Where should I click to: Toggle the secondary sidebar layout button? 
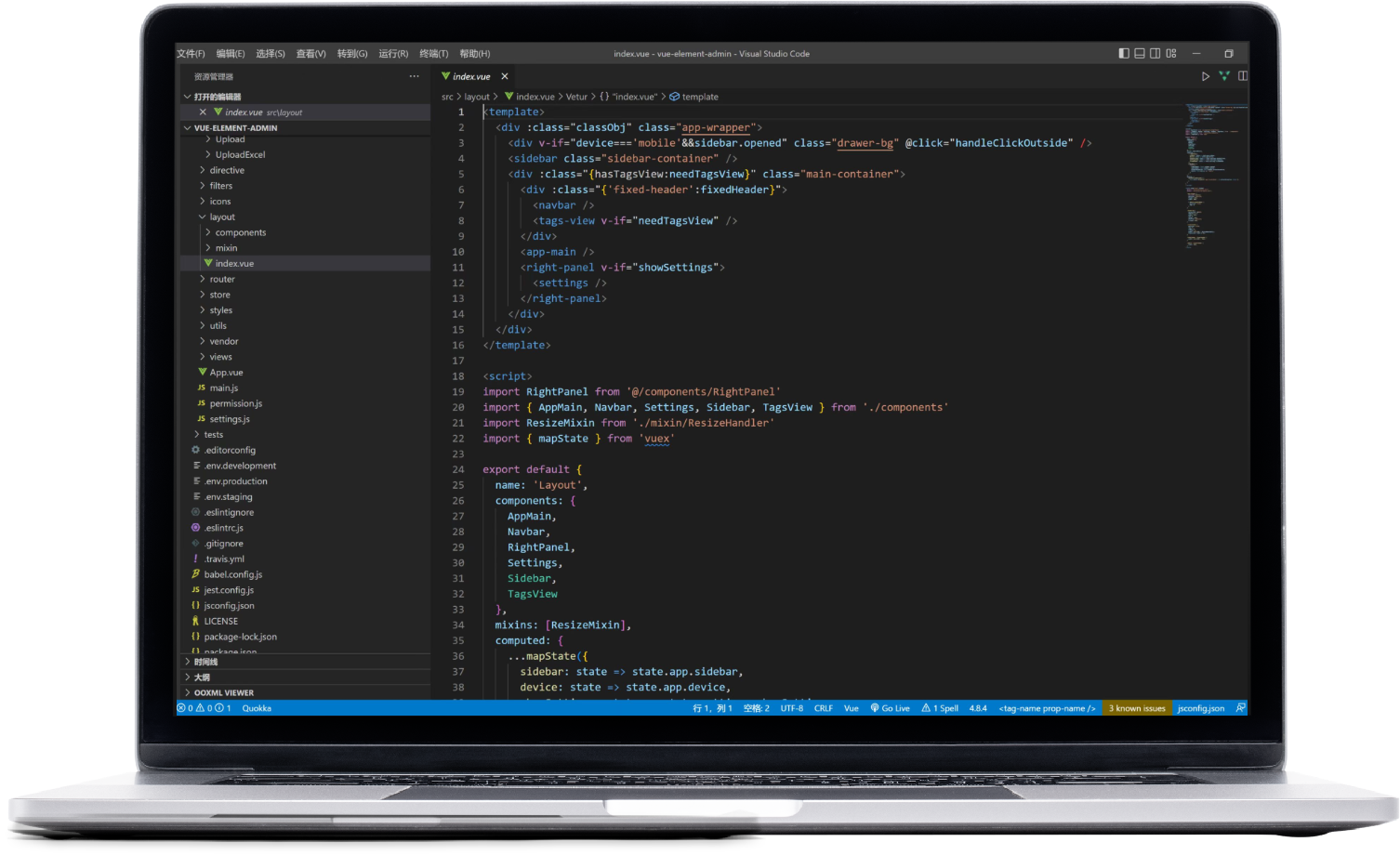1156,54
